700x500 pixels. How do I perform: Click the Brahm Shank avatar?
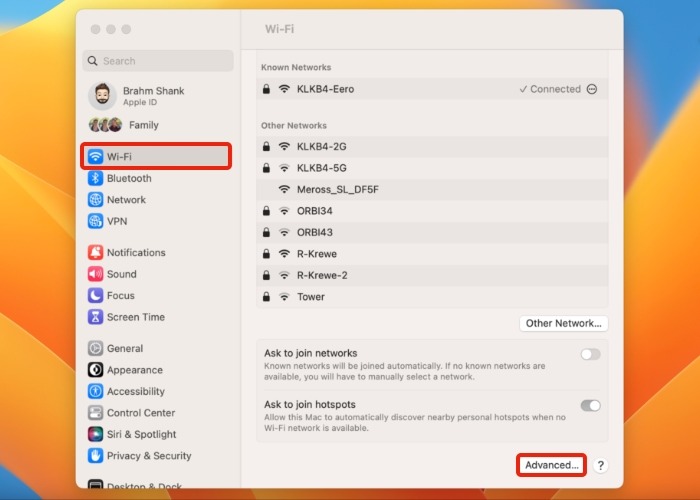point(102,96)
